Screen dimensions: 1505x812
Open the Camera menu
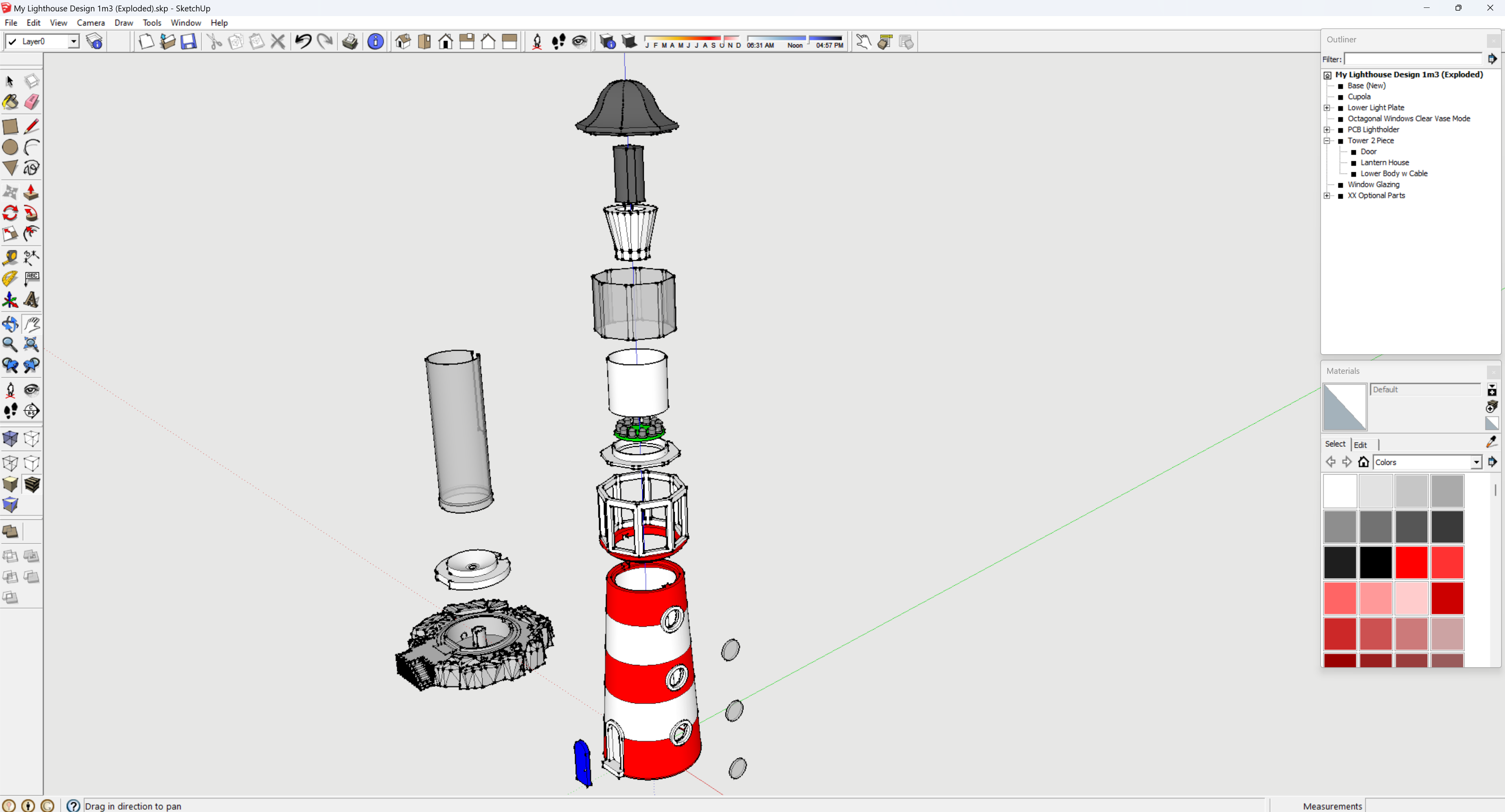[x=91, y=23]
